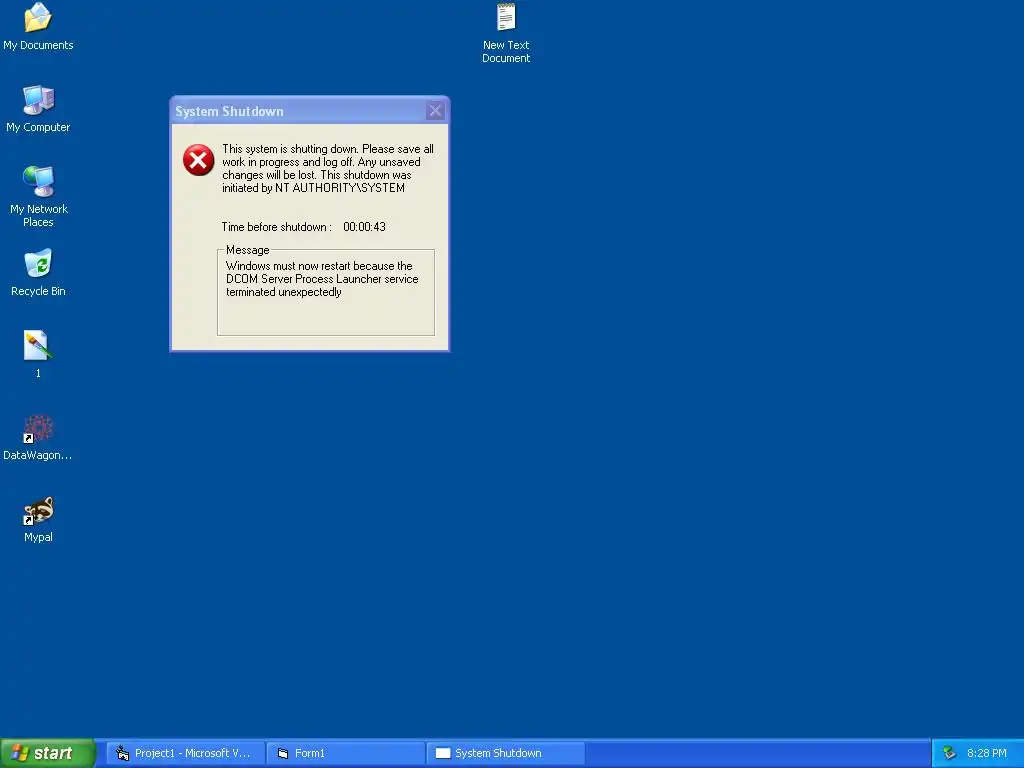This screenshot has height=768, width=1024.
Task: Click the 'This system is shutting down' text
Action: click(x=328, y=168)
